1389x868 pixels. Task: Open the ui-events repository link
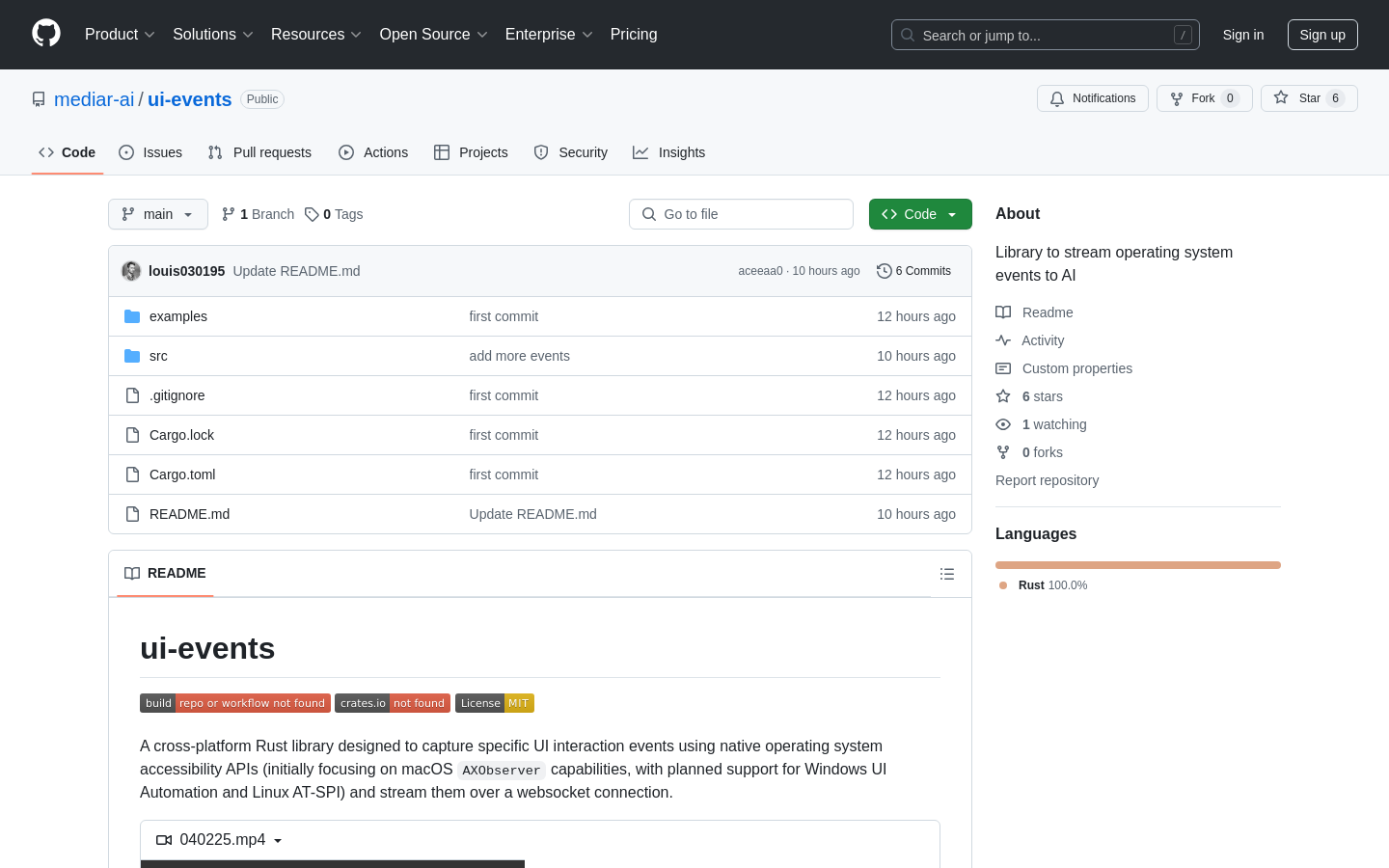[x=190, y=99]
